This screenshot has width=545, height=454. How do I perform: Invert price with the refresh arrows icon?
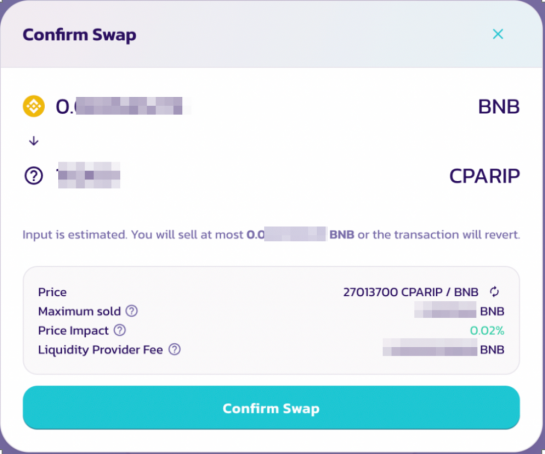494,292
